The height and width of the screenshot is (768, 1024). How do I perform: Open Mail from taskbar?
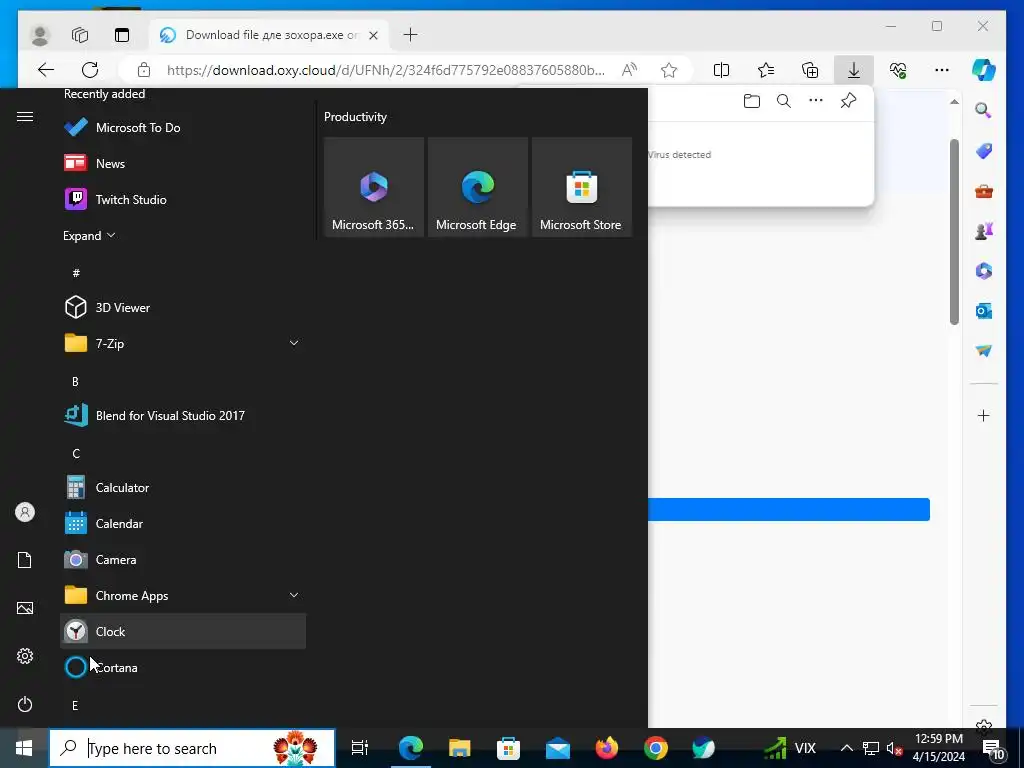558,748
